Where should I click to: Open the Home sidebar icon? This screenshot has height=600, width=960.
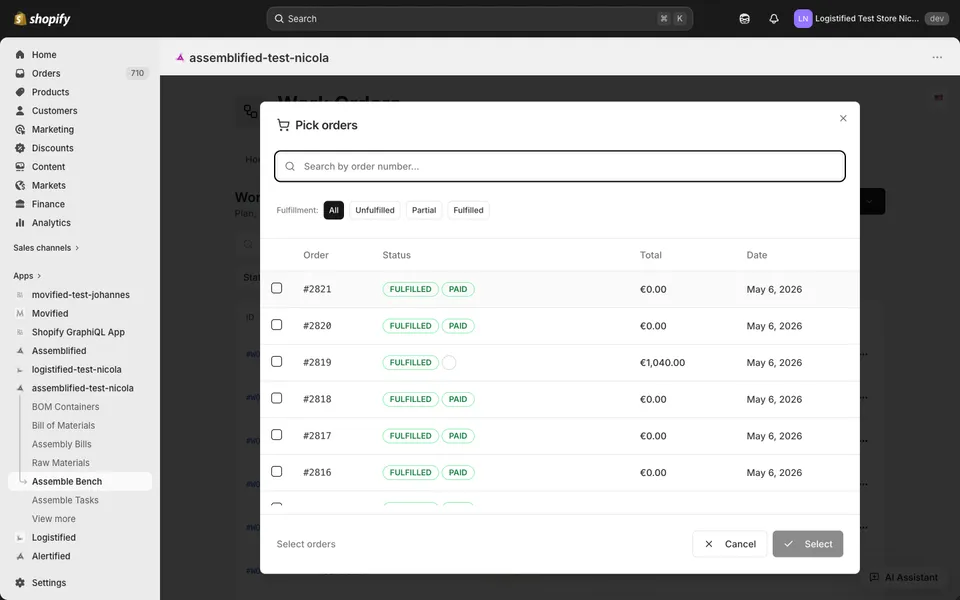(x=20, y=54)
